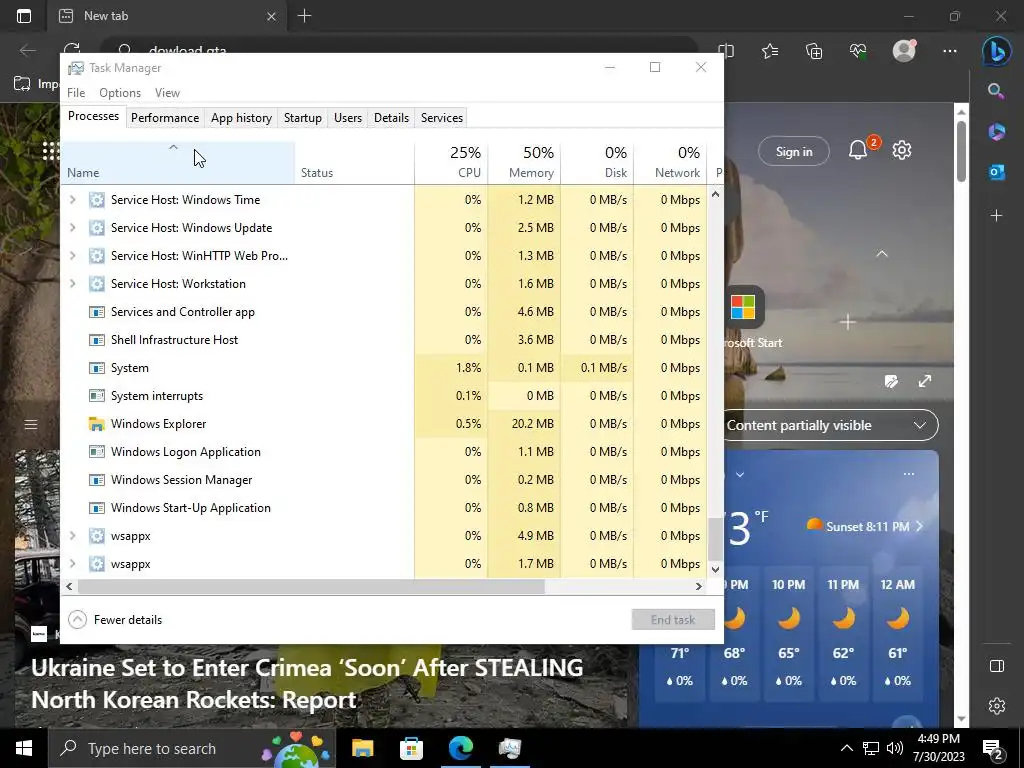Open Microsoft Store from the taskbar

[411, 748]
